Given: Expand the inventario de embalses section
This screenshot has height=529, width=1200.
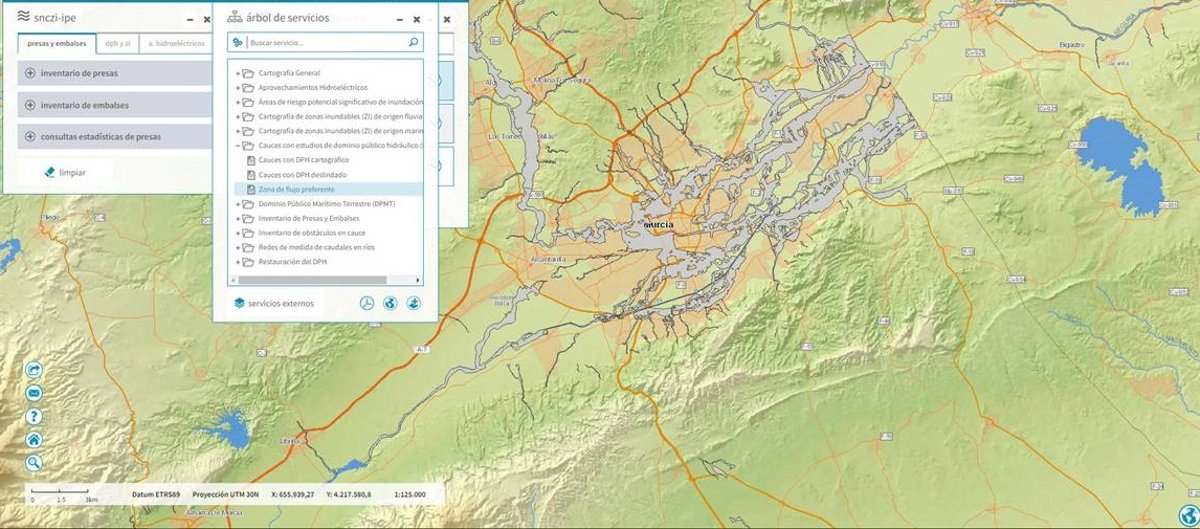Looking at the screenshot, I should point(30,105).
